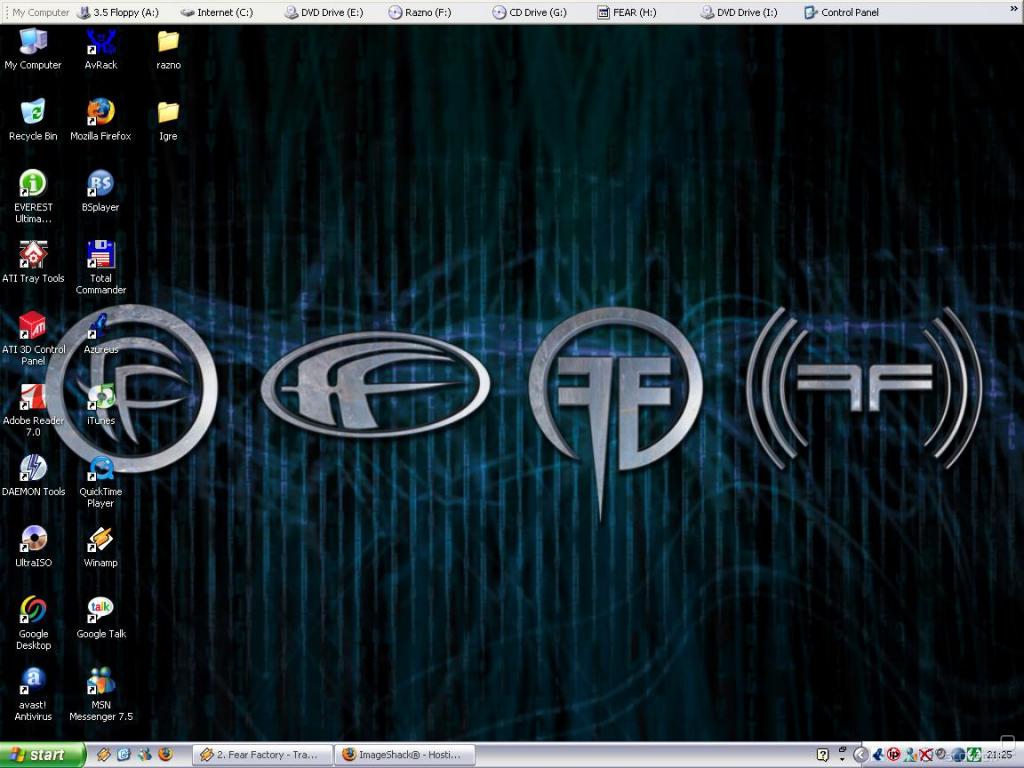
Task: Click the Firefox icon in Quick Launch
Action: (x=165, y=755)
